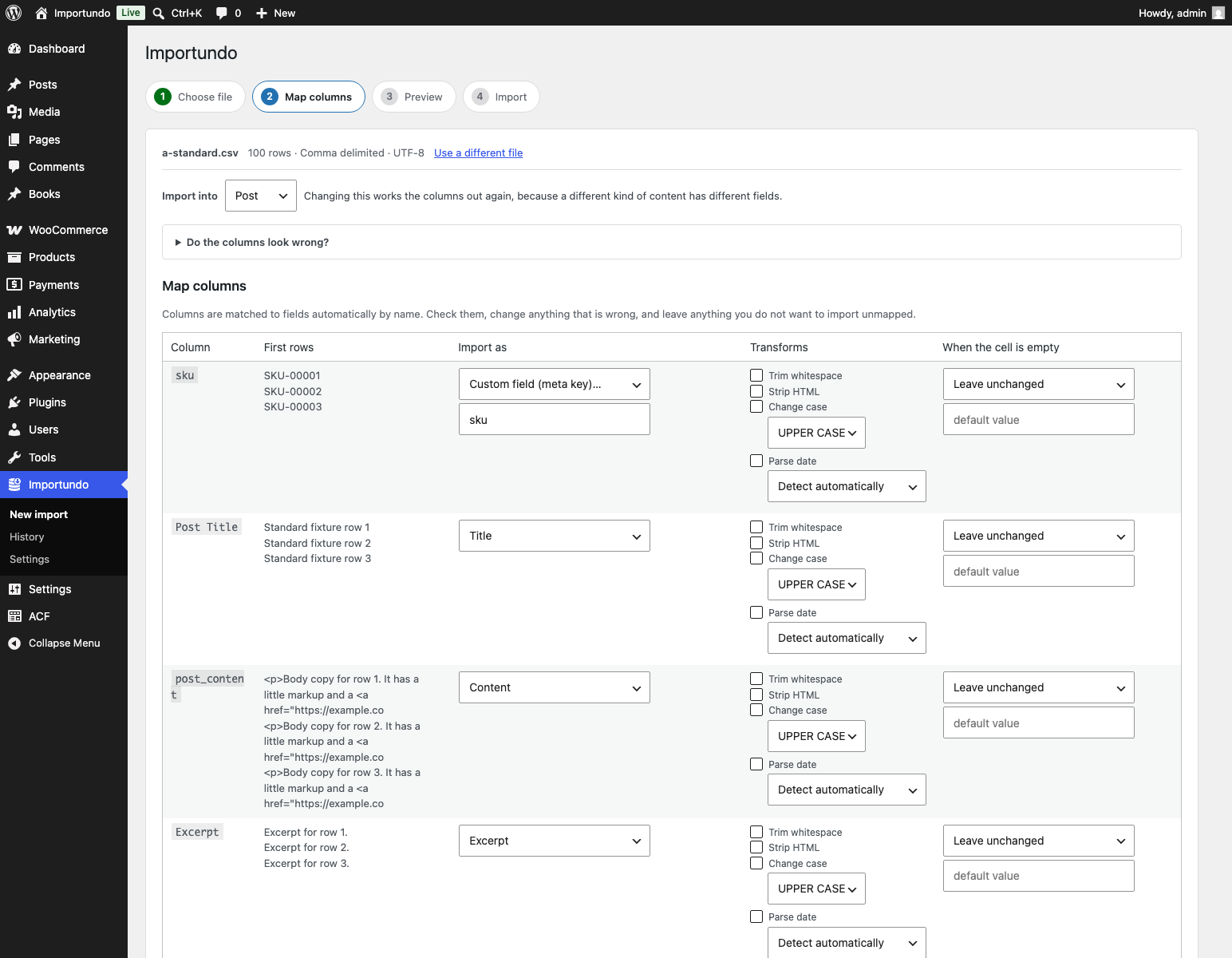Image resolution: width=1232 pixels, height=958 pixels.
Task: Open the Title import-as dropdown
Action: click(555, 536)
